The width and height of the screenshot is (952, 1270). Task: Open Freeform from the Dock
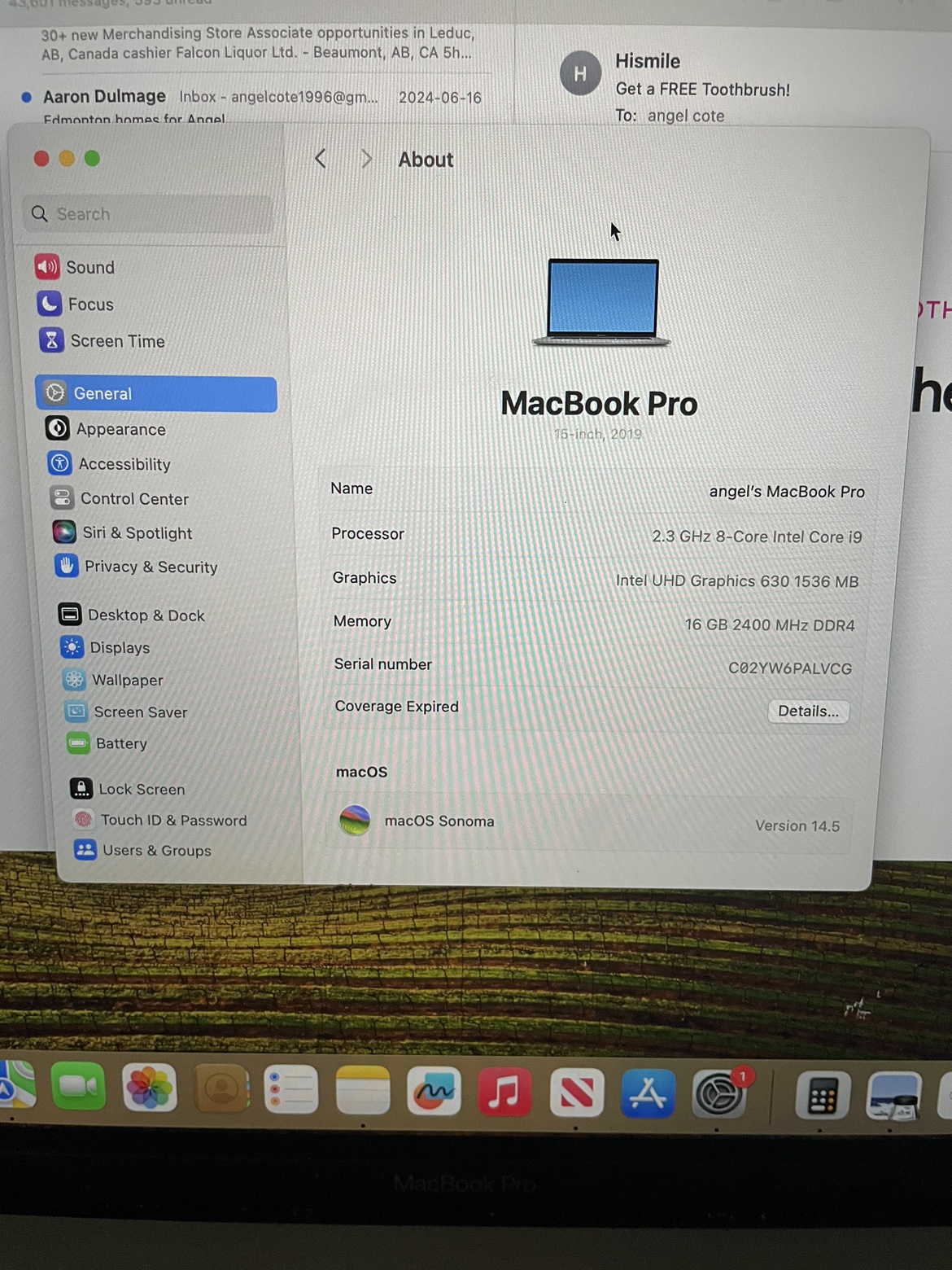(x=434, y=1091)
